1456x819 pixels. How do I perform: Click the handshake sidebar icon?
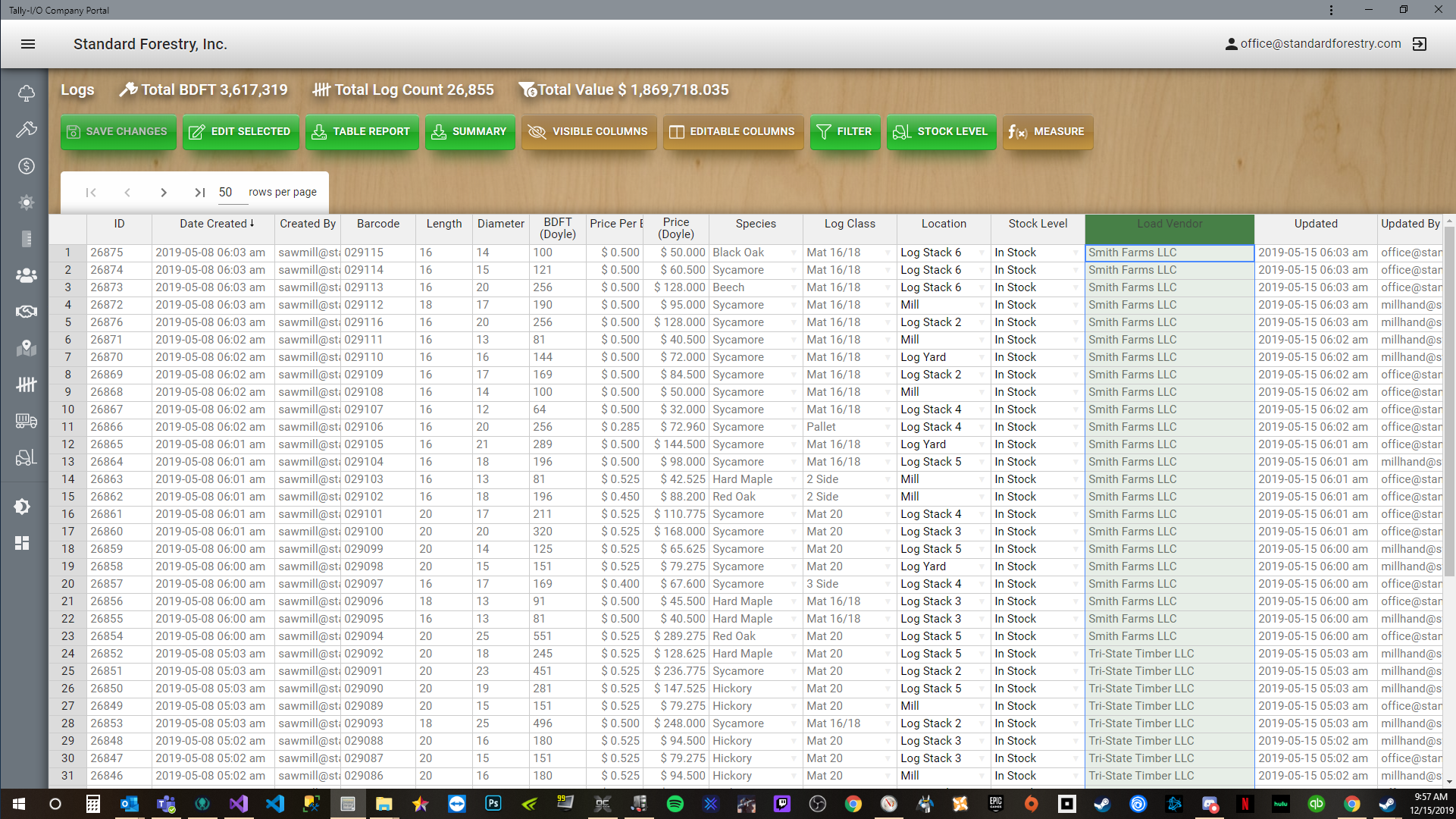(x=26, y=312)
